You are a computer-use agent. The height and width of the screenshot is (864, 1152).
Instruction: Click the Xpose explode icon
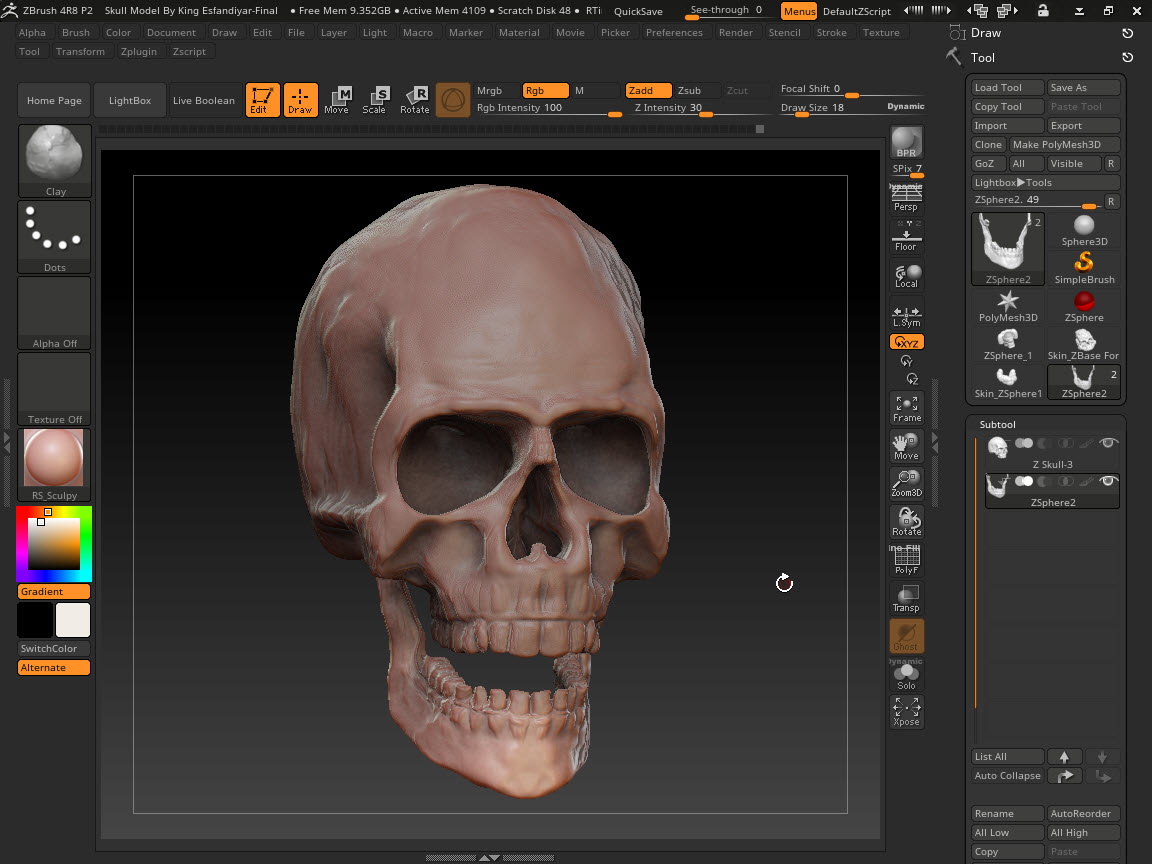pos(907,712)
